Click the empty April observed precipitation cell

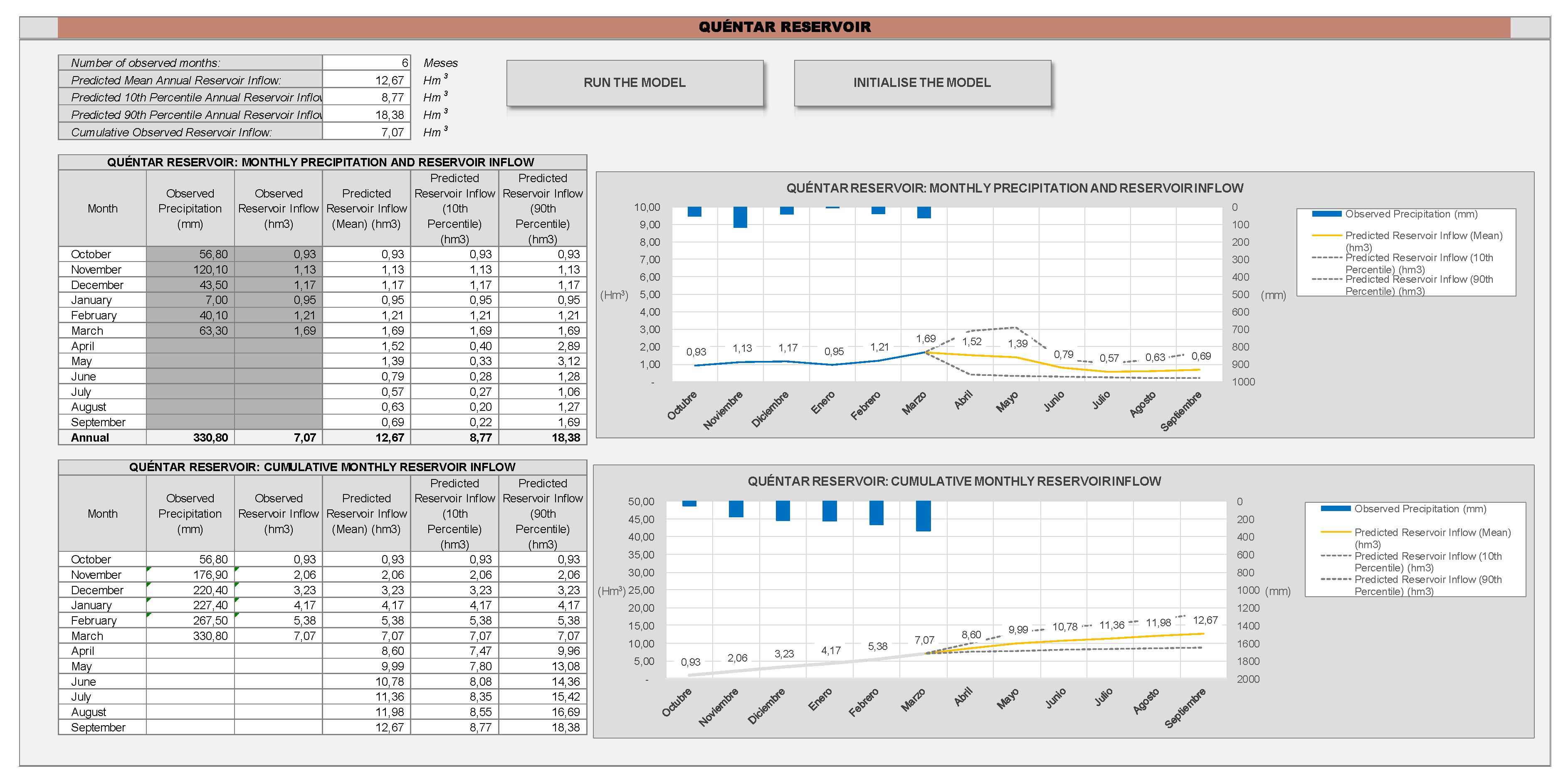190,346
